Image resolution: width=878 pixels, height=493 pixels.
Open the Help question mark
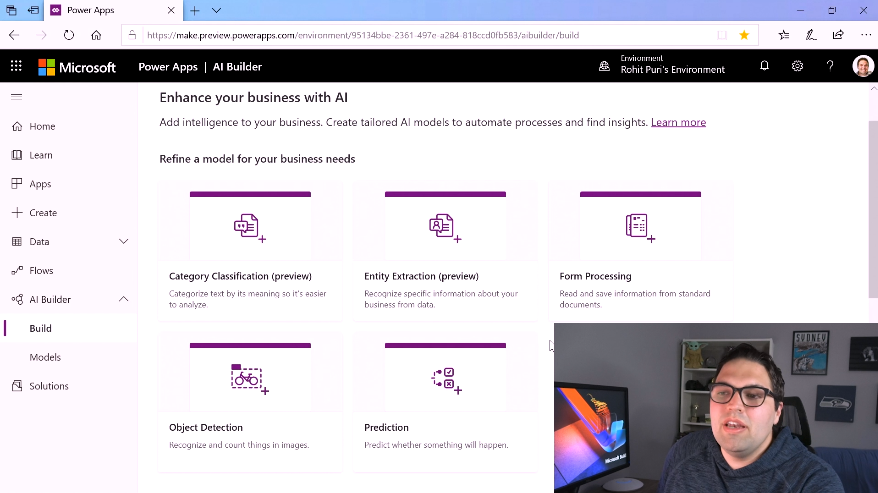coord(830,66)
